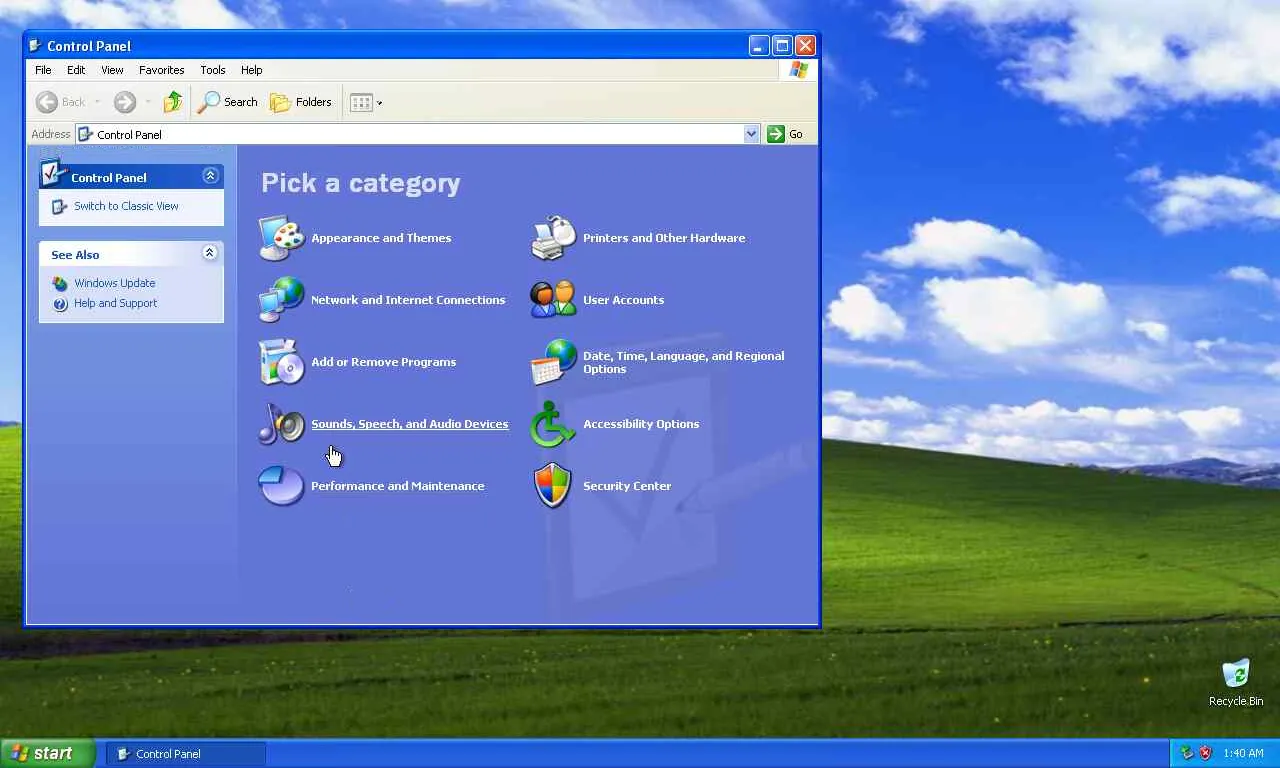The image size is (1280, 768).
Task: Click the Switch to Classic View link
Action: [126, 206]
